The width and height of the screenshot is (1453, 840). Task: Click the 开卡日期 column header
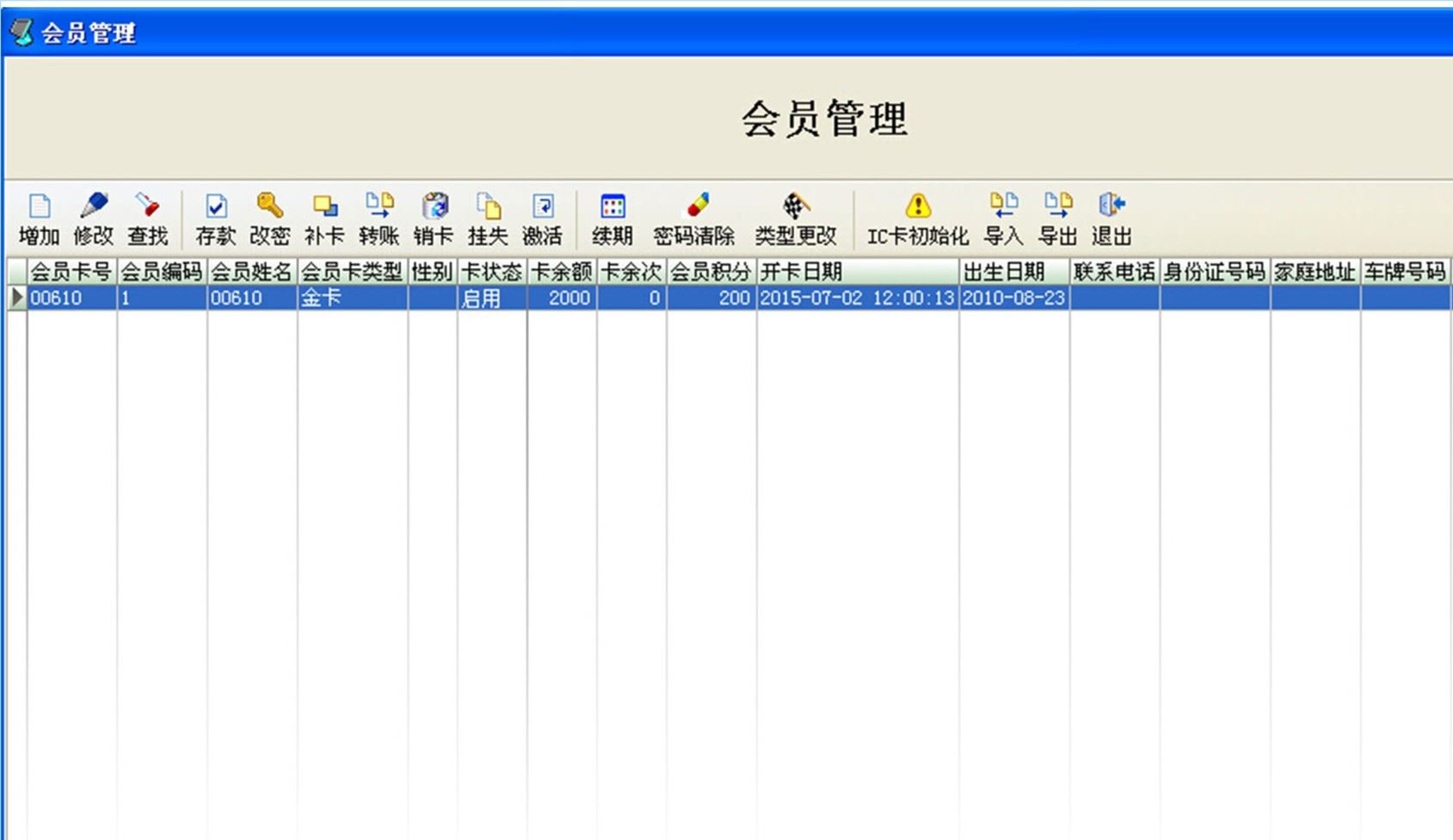point(858,273)
